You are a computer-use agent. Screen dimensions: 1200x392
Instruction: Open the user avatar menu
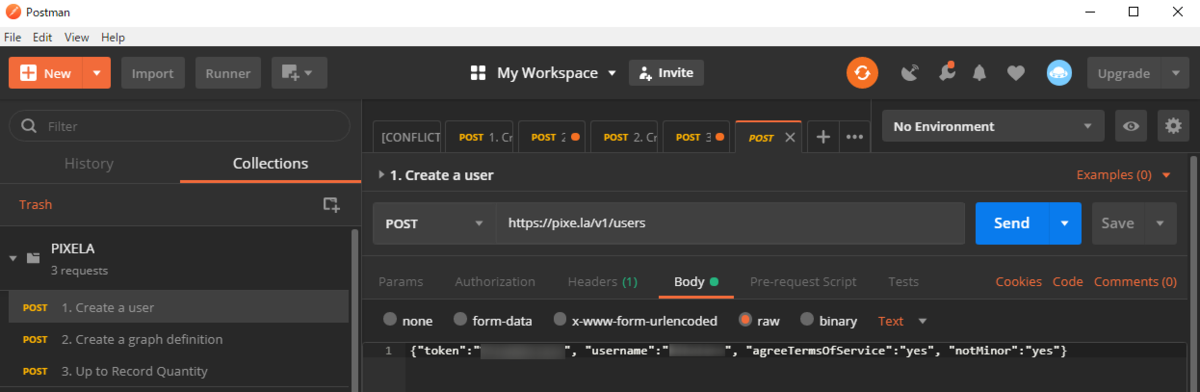click(1059, 73)
